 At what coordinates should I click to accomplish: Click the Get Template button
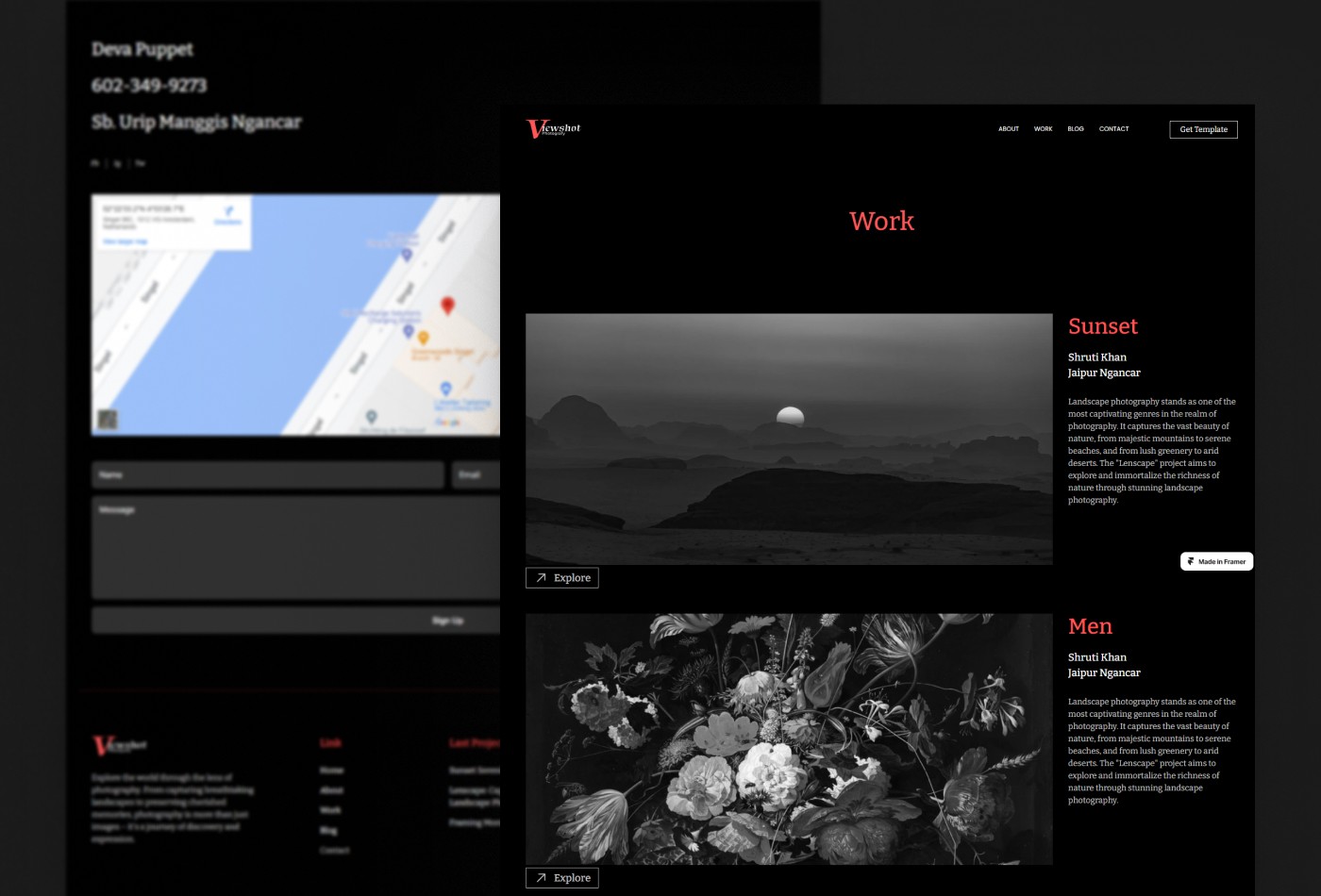click(1203, 128)
